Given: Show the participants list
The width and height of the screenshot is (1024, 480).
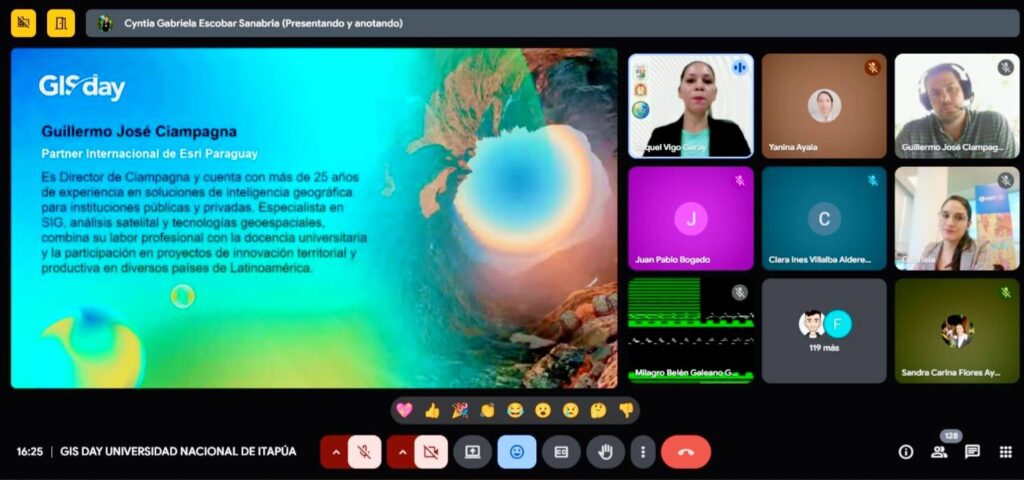Looking at the screenshot, I should 939,452.
